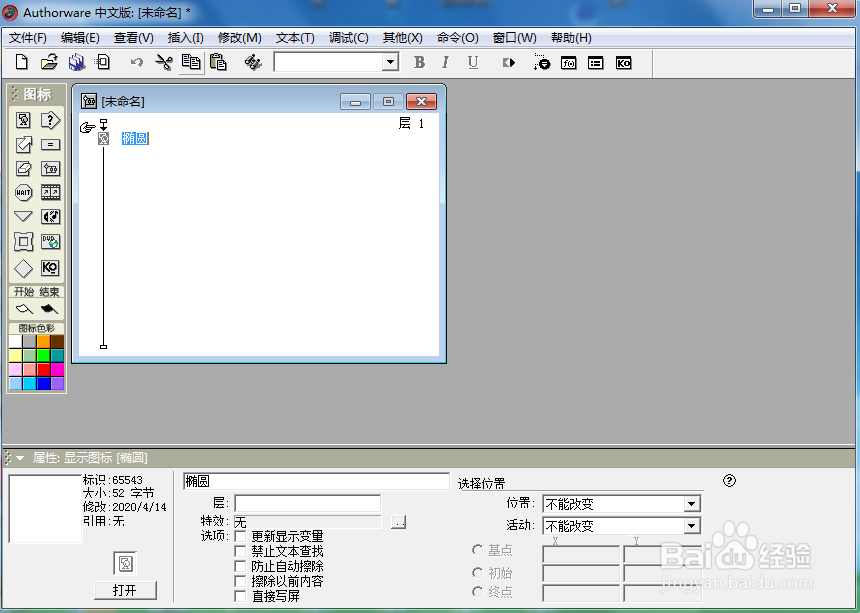Enable 更新显示变量 checkbox

pyautogui.click(x=240, y=536)
